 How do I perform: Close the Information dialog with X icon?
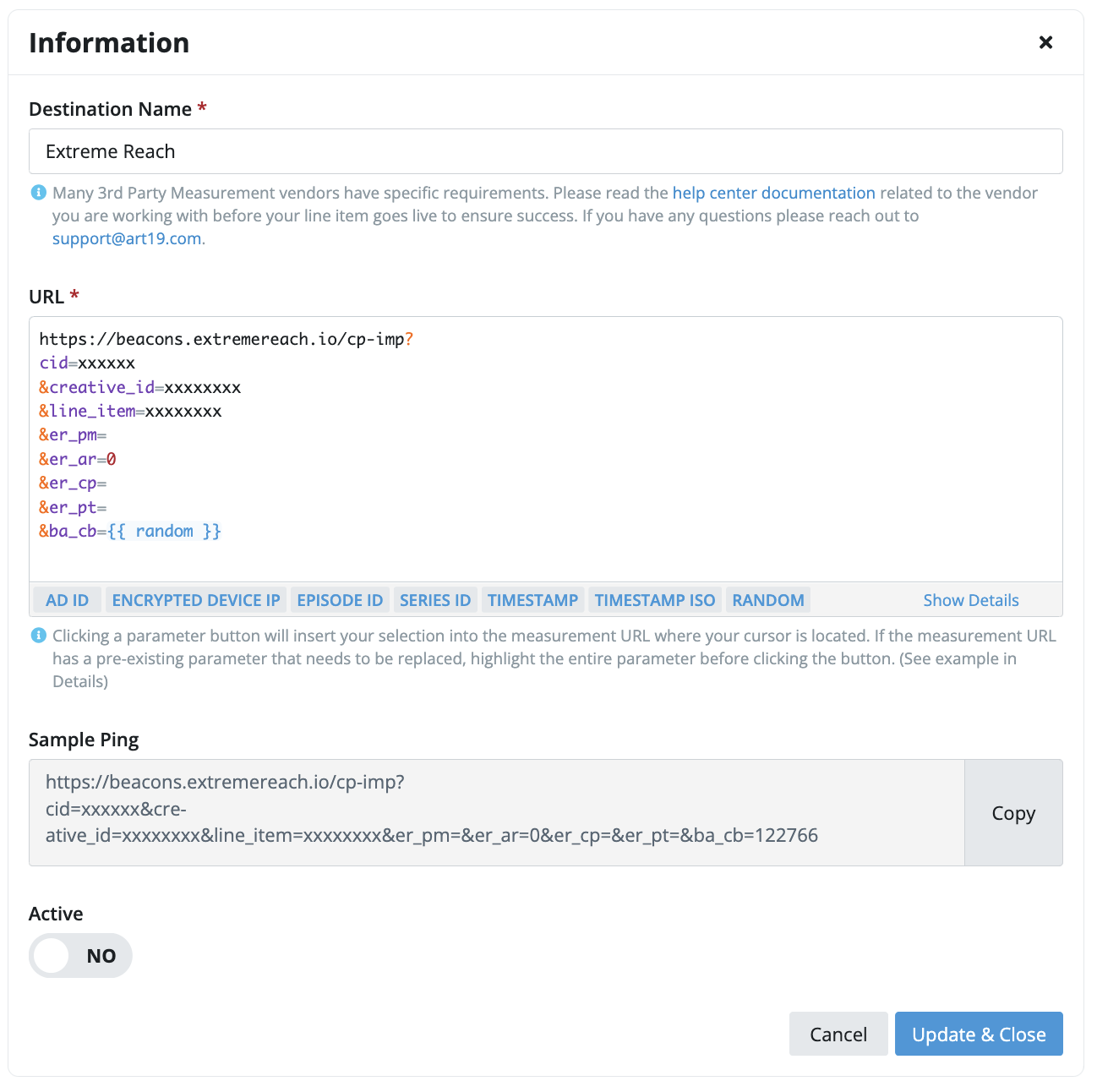[x=1045, y=42]
